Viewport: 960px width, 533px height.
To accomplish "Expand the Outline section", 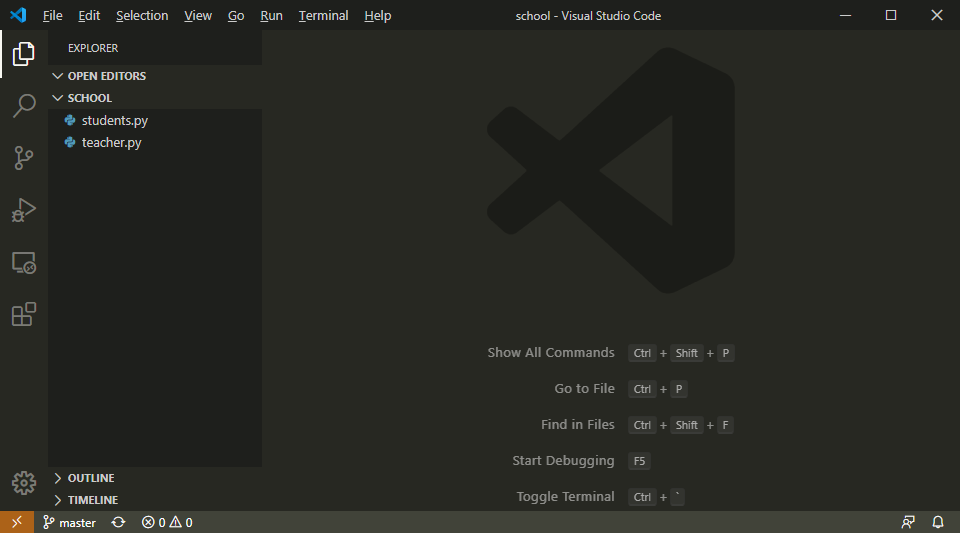I will click(x=155, y=478).
